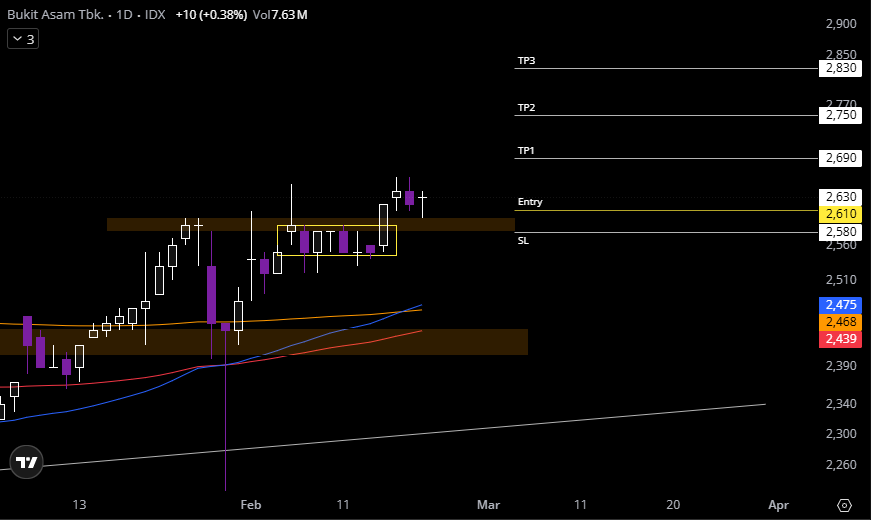
Task: Click the 2,390 price scale value
Action: click(x=840, y=366)
